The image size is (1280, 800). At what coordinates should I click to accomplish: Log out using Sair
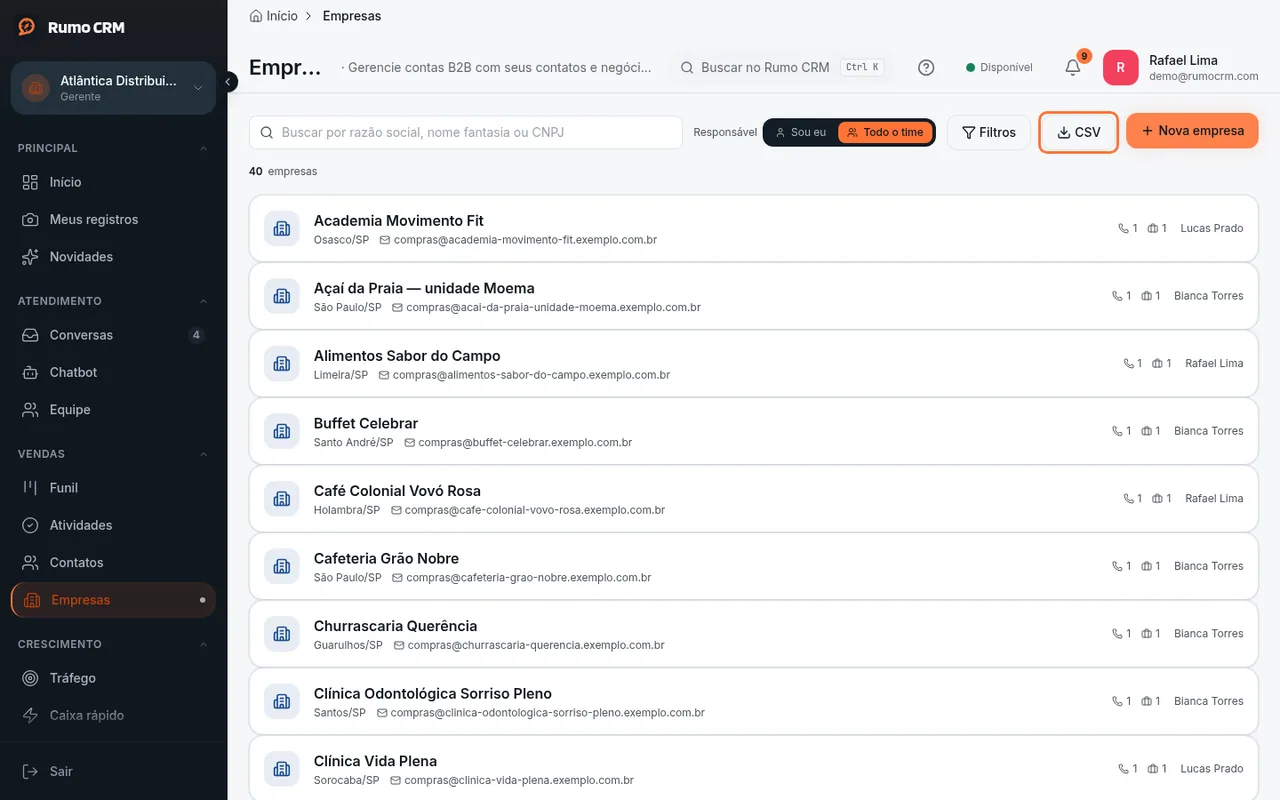click(x=113, y=771)
